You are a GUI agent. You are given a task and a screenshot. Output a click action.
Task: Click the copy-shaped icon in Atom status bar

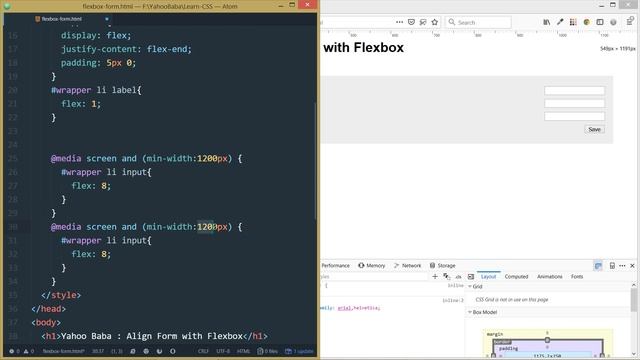pos(133,351)
